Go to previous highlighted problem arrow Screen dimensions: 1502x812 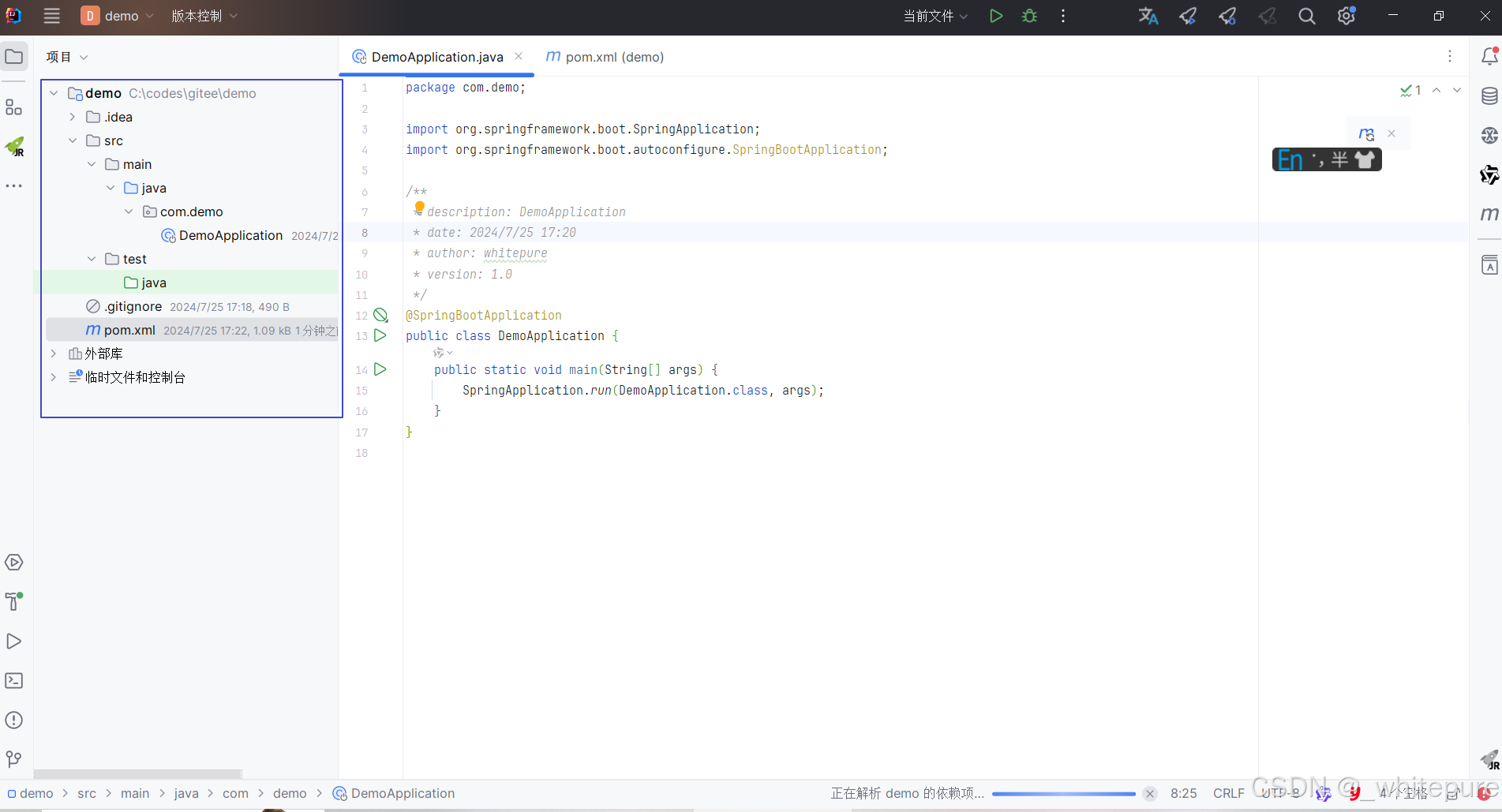(1436, 90)
